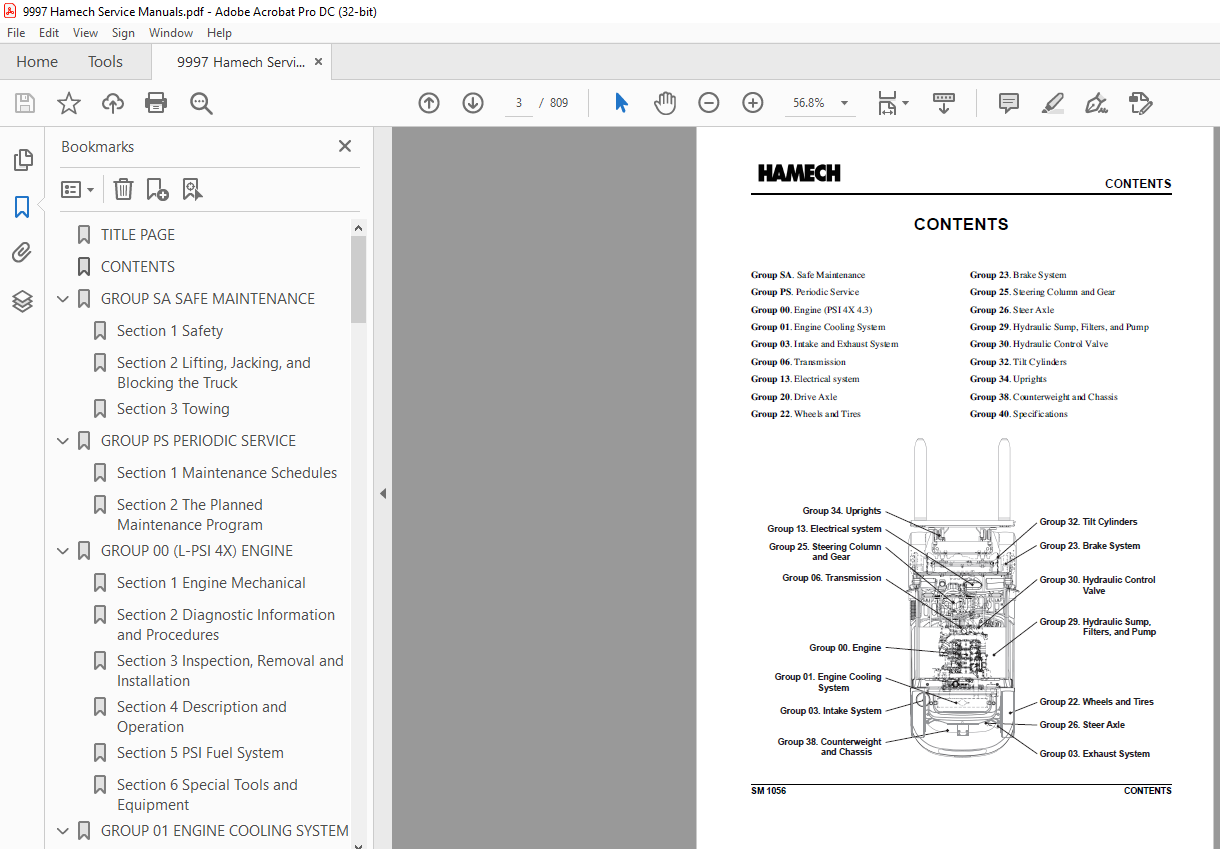Open the View menu

[x=86, y=32]
